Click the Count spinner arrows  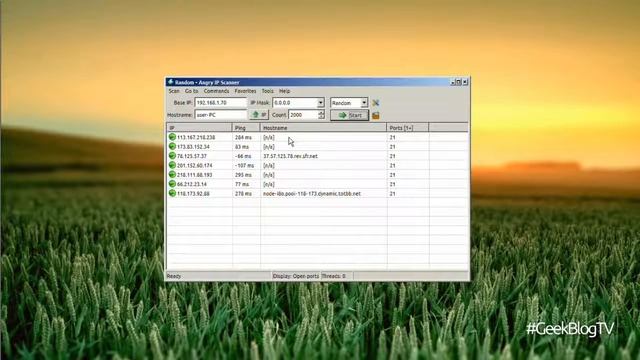point(322,115)
